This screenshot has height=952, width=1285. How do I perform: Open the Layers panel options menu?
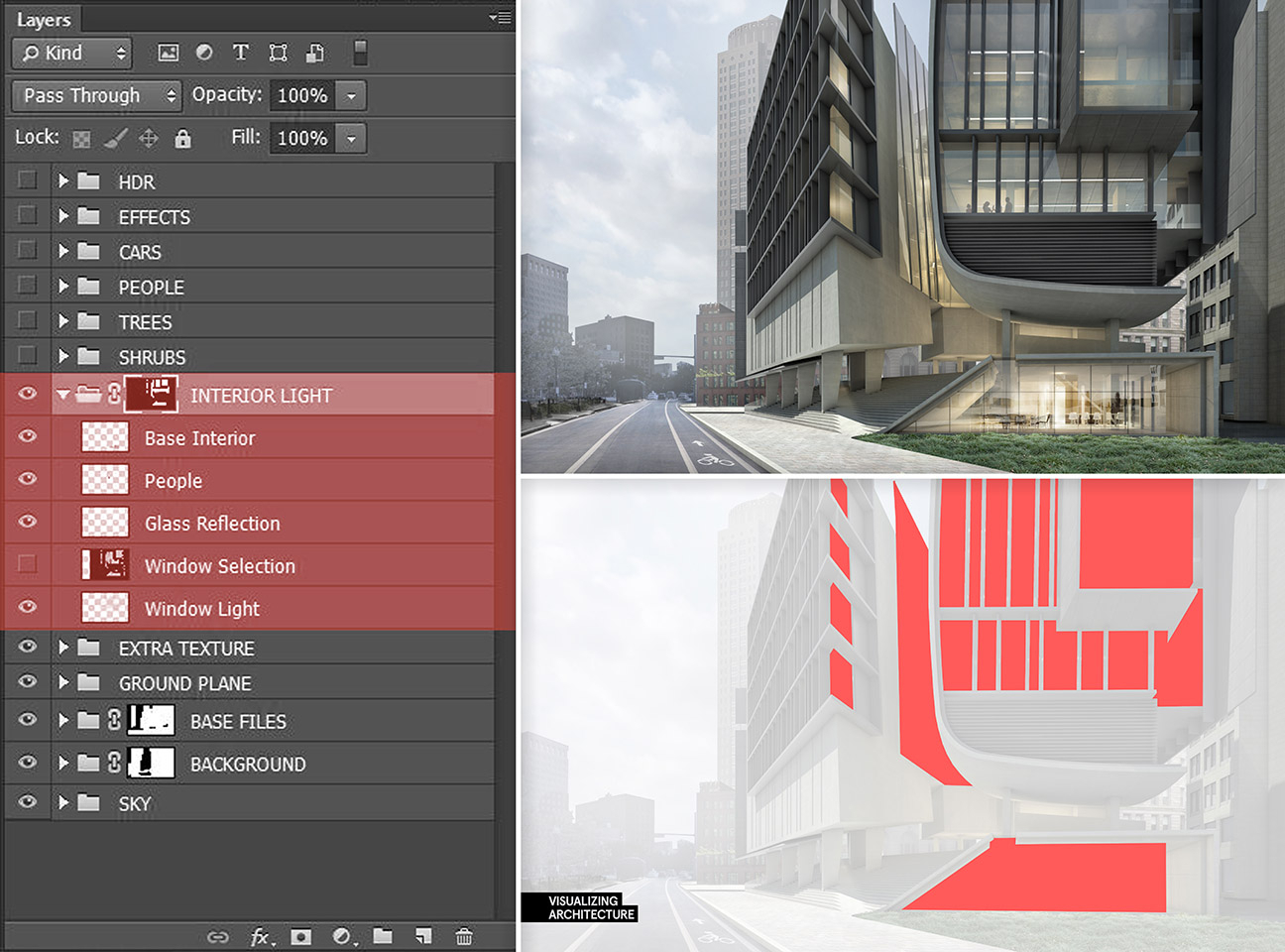[501, 17]
